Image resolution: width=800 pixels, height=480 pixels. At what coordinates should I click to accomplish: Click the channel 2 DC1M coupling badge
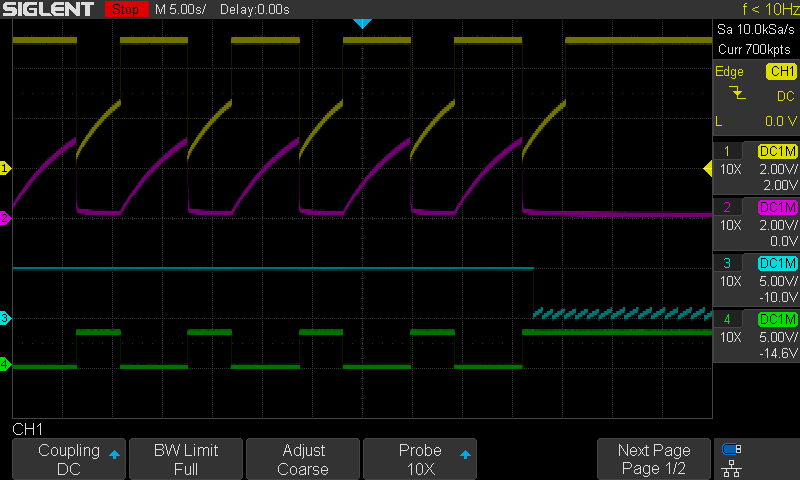(x=778, y=207)
